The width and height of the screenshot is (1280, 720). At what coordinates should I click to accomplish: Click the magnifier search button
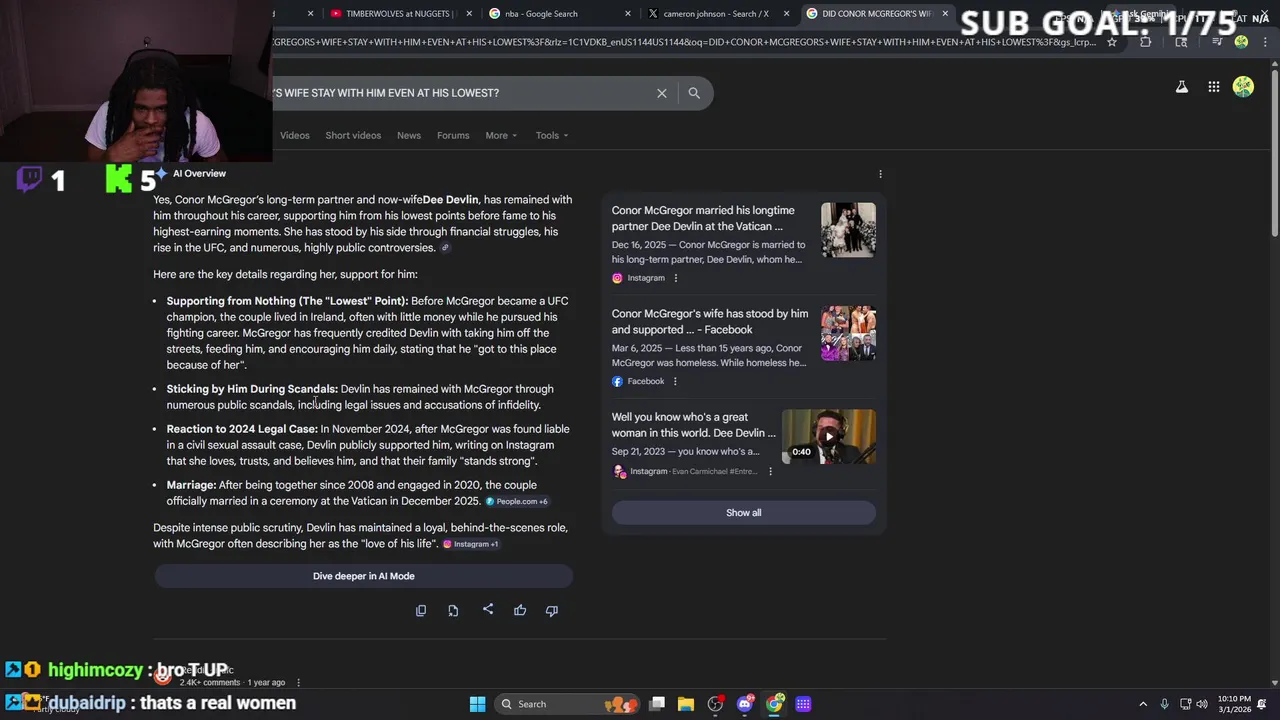click(x=694, y=93)
